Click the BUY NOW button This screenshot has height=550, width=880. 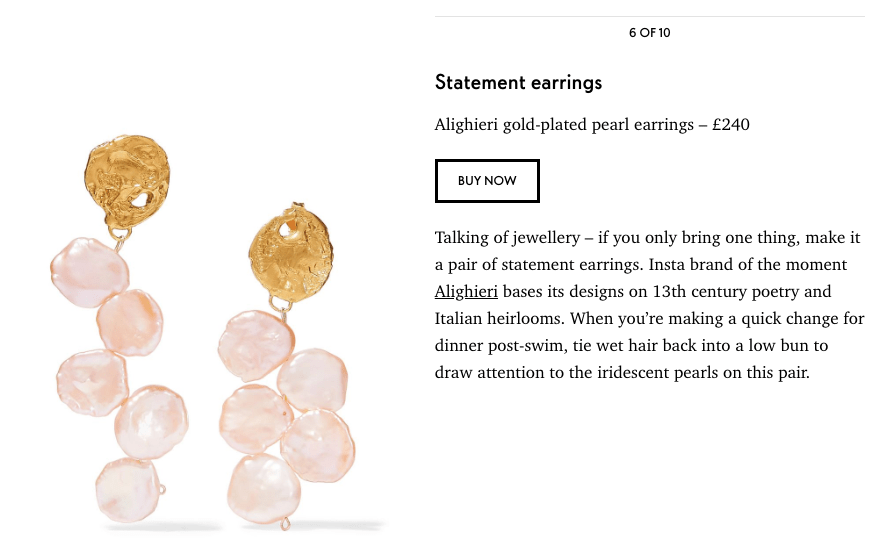point(487,181)
